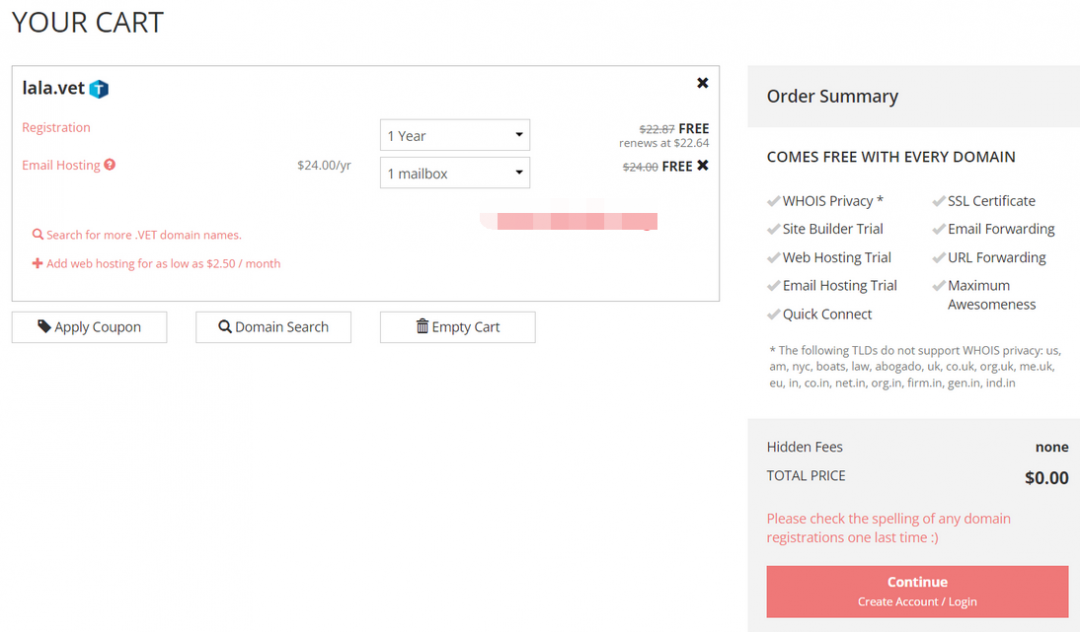The height and width of the screenshot is (632, 1080).
Task: Remove lala.vet domain from the cart
Action: (x=702, y=83)
